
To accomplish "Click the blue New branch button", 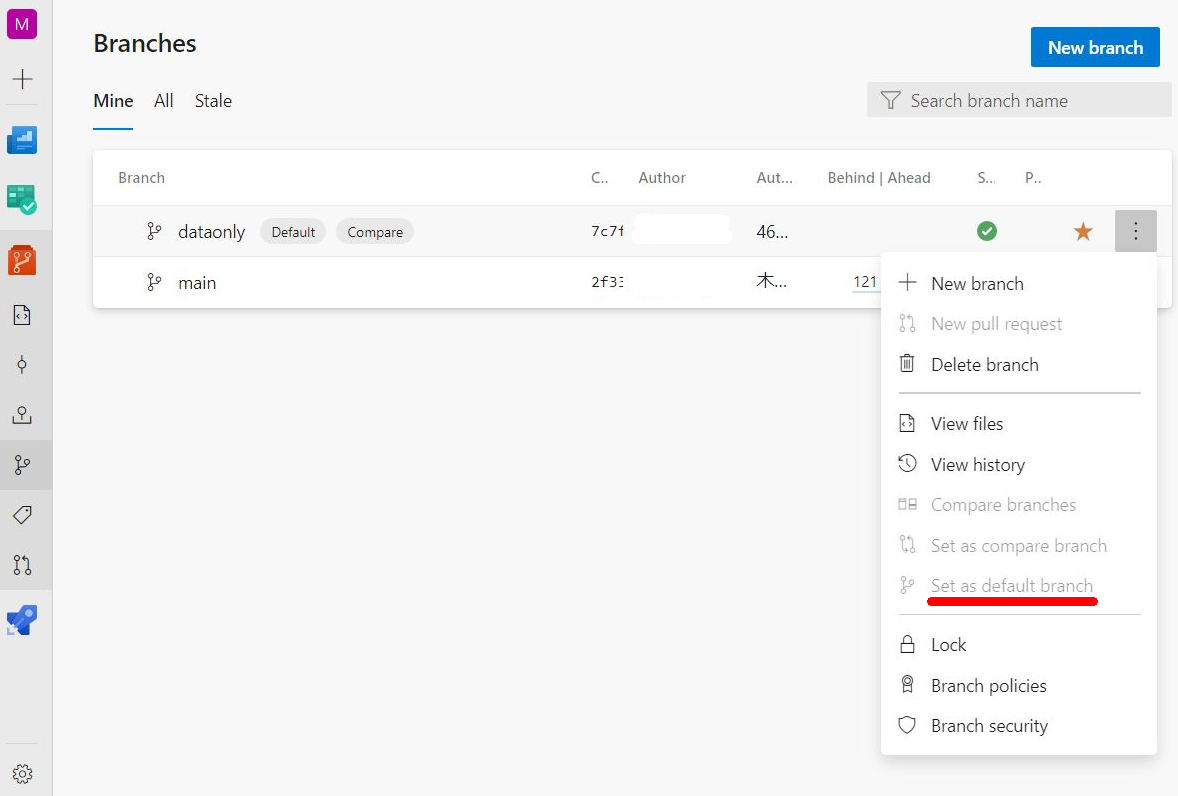I will (1095, 47).
